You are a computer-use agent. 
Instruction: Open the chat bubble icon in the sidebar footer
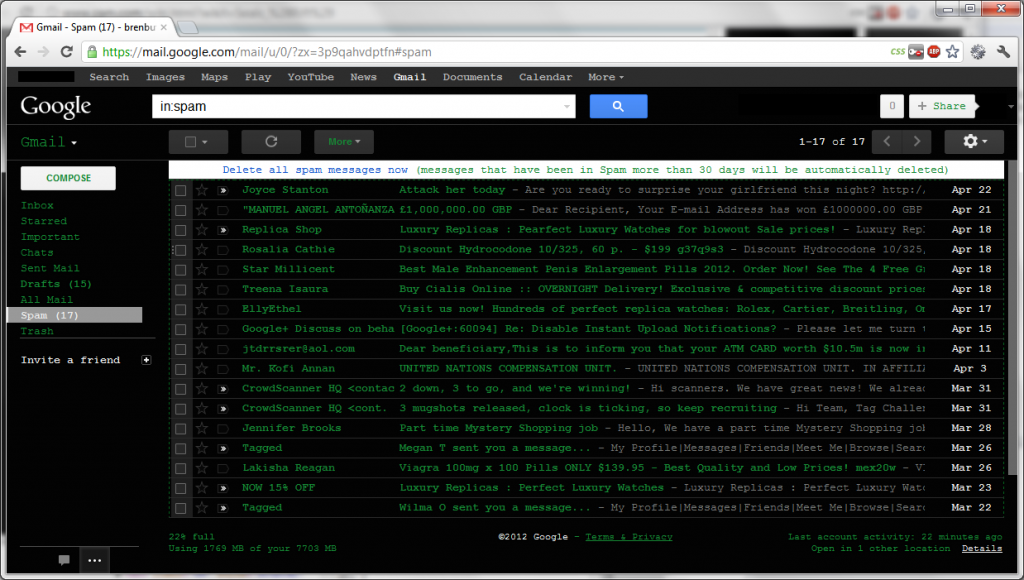[64, 560]
